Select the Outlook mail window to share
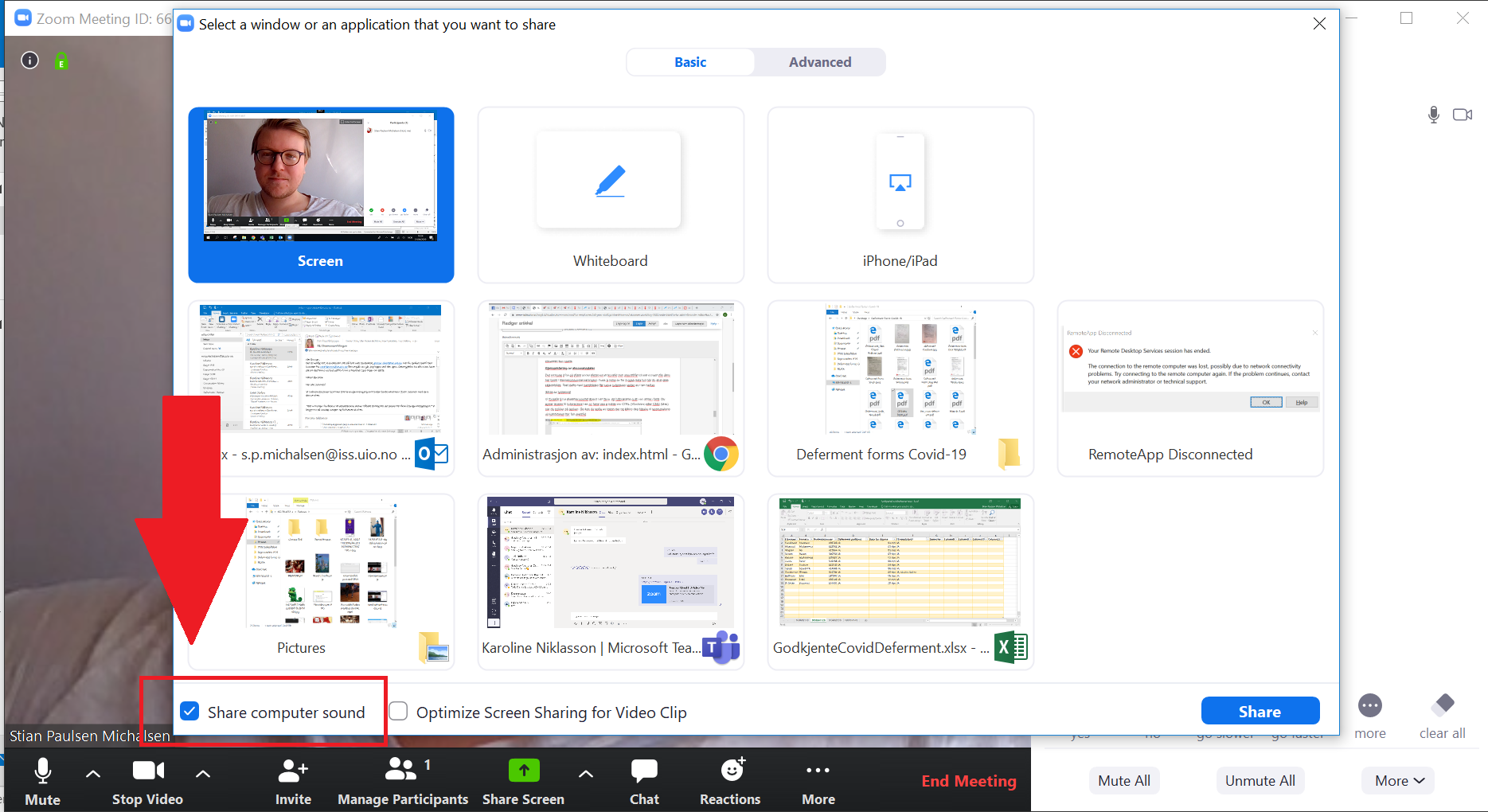Viewport: 1488px width, 812px height. coord(321,388)
